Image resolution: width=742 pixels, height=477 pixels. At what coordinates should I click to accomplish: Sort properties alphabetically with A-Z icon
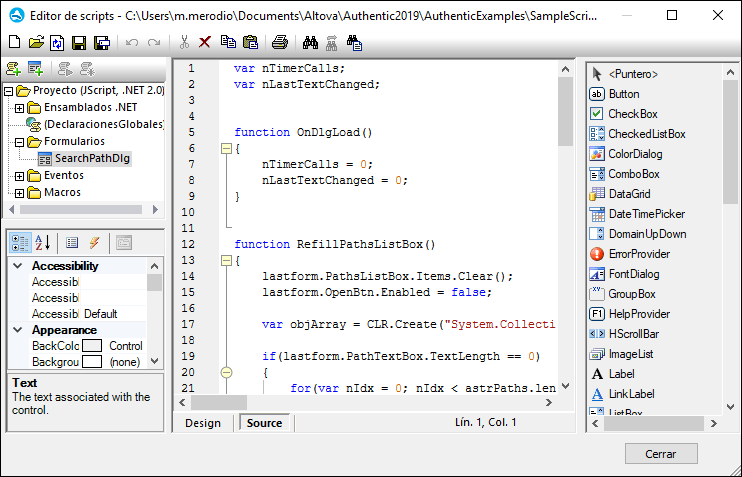tap(43, 242)
